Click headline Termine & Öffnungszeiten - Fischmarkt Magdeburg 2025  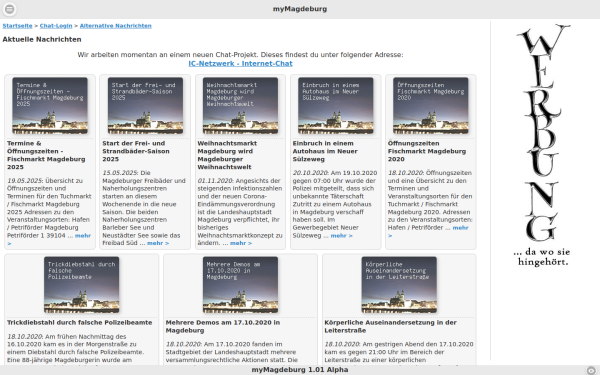coord(46,155)
